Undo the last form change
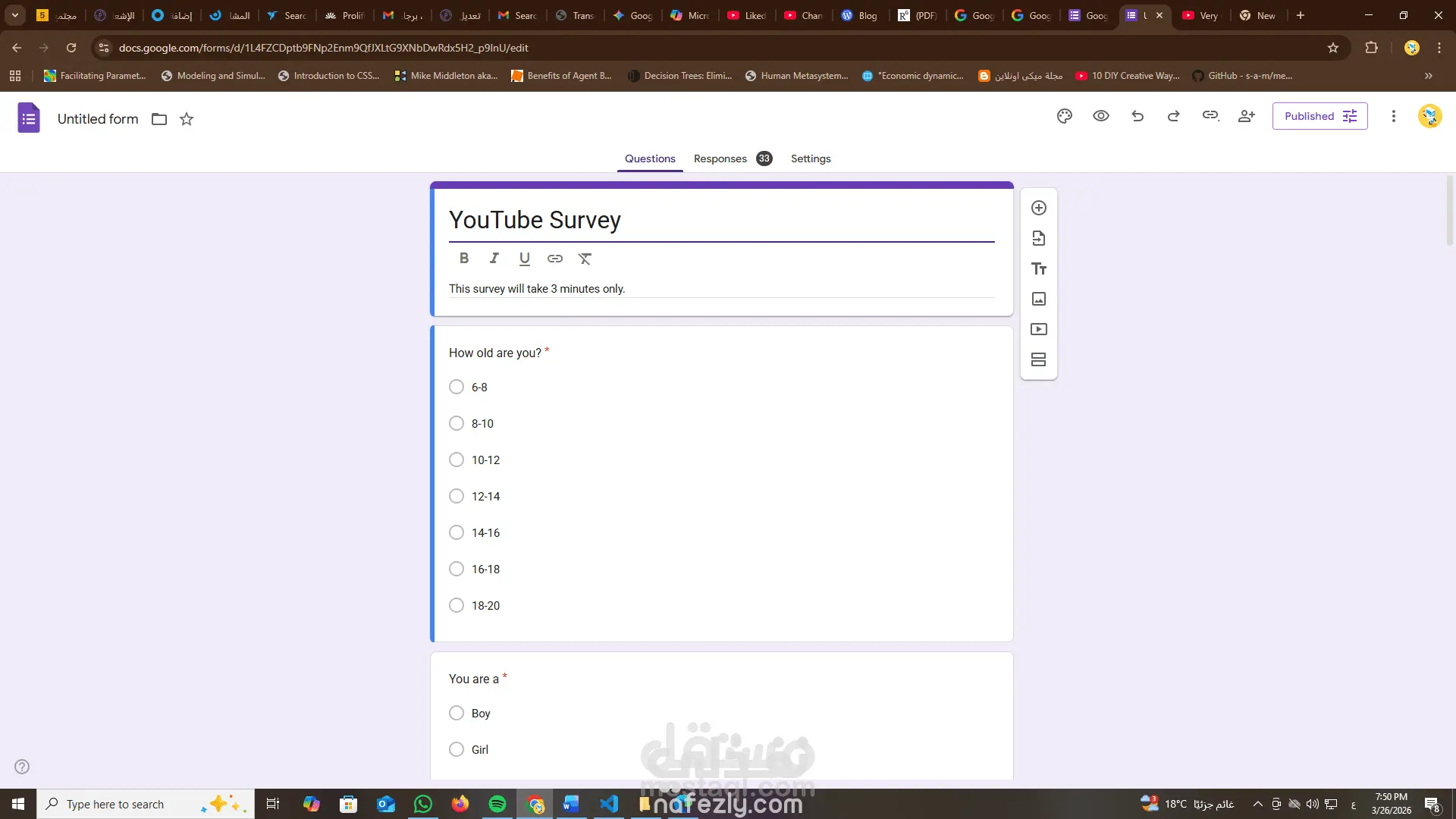 (1137, 116)
